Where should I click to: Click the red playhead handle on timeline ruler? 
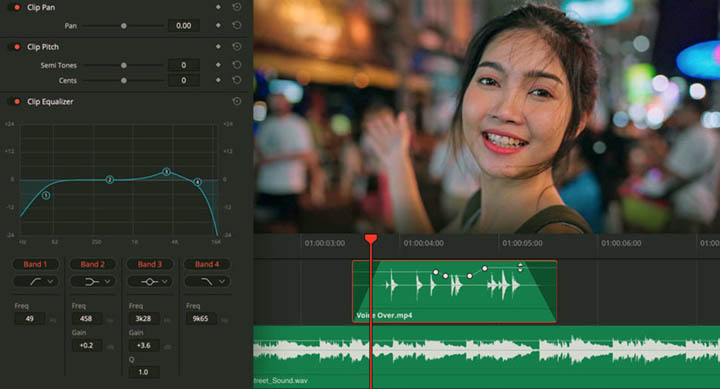371,239
